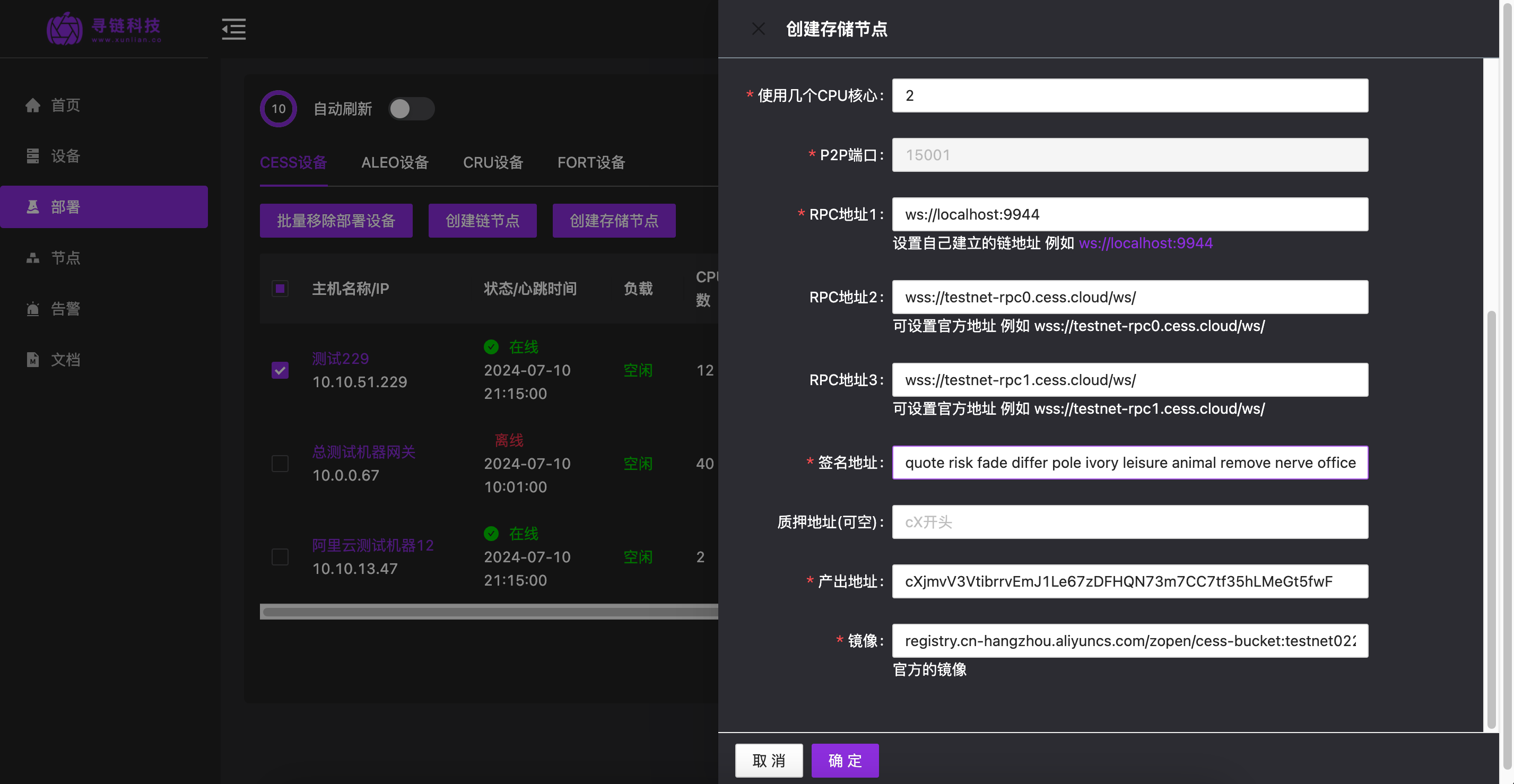The height and width of the screenshot is (784, 1514).
Task: Click the 质押地址 staking address input field
Action: tap(1129, 522)
